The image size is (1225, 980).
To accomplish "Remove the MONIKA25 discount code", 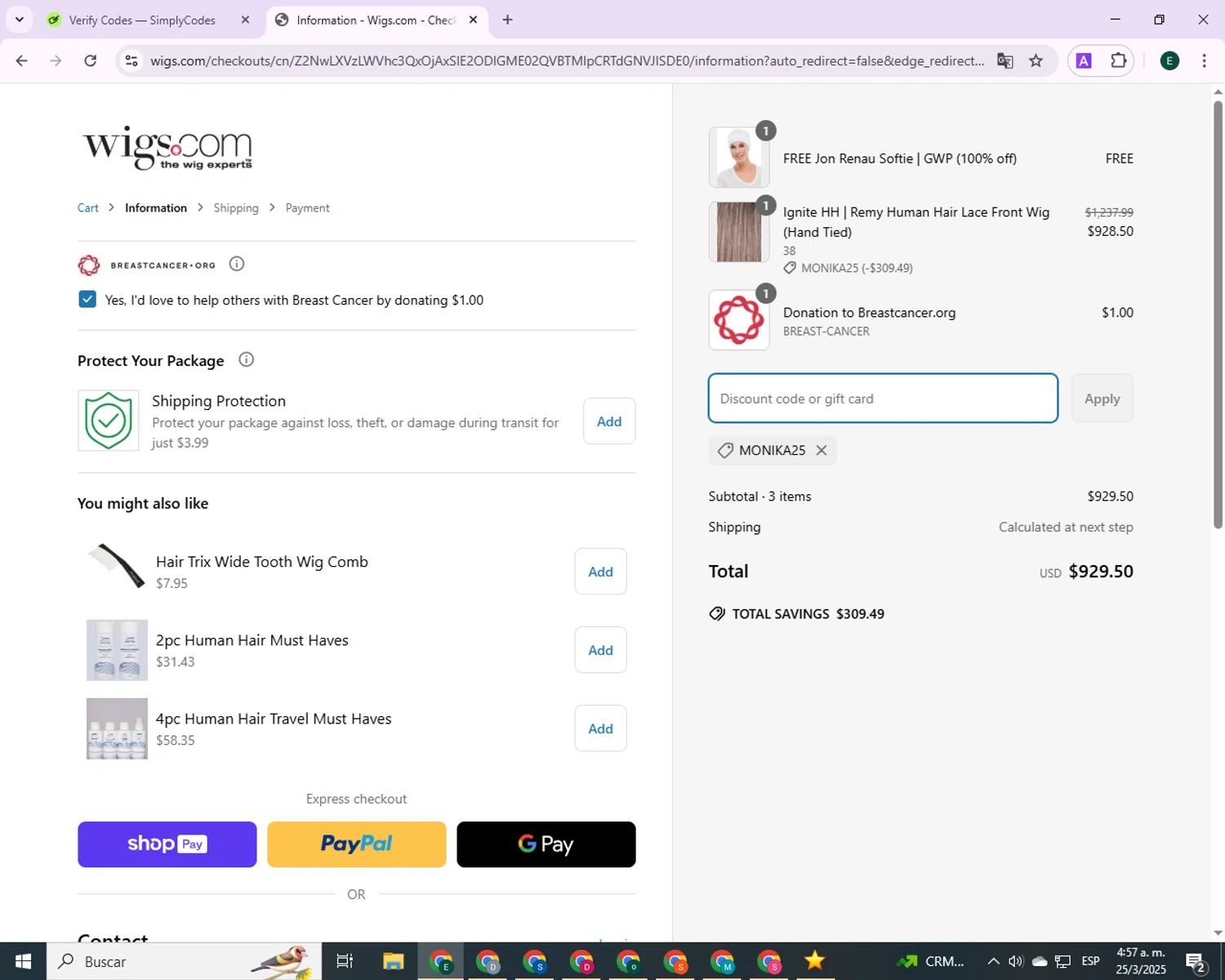I will [822, 450].
